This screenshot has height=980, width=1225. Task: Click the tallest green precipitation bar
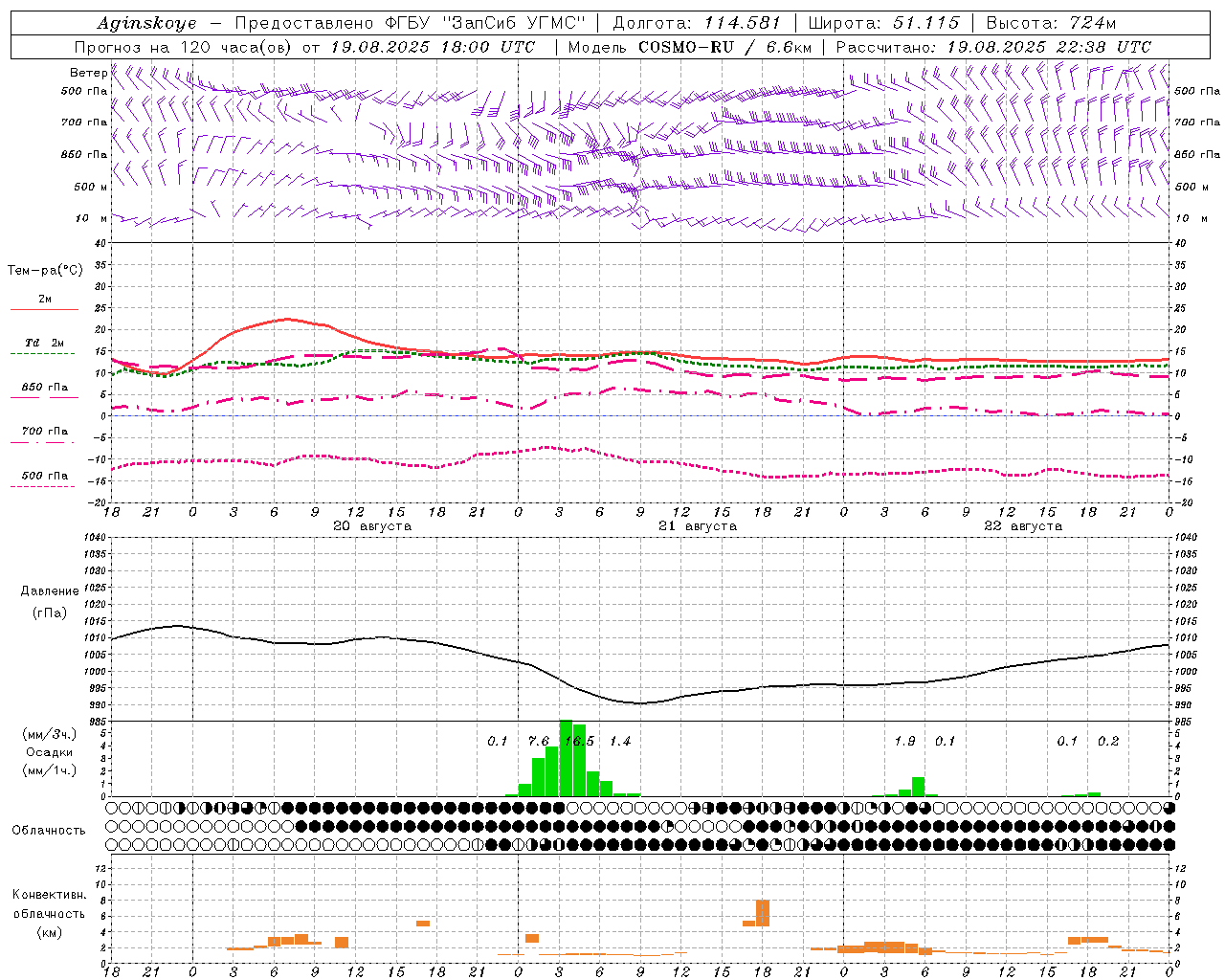click(x=566, y=758)
